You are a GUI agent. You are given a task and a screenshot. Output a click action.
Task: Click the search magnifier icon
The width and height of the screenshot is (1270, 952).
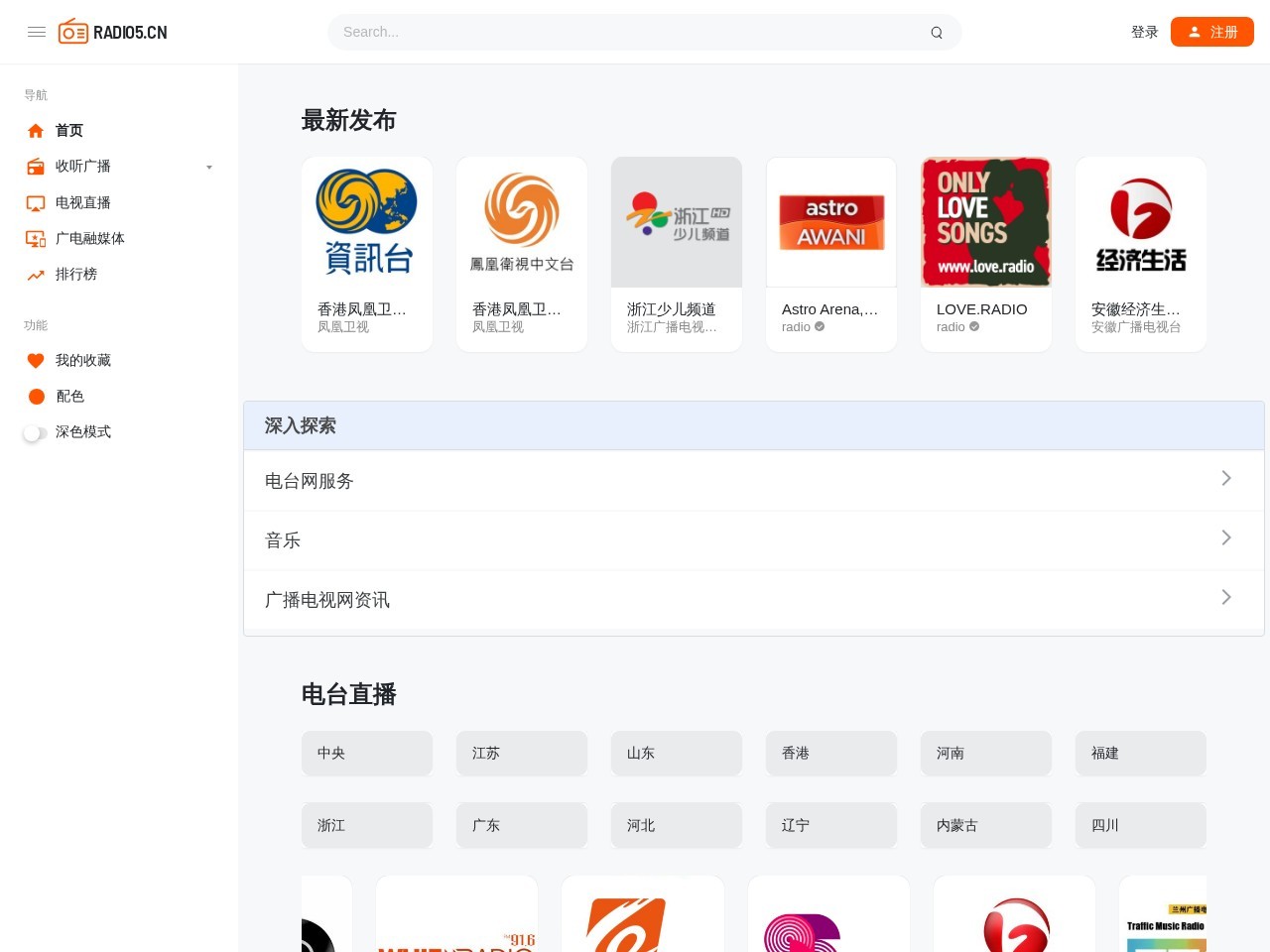pyautogui.click(x=937, y=33)
